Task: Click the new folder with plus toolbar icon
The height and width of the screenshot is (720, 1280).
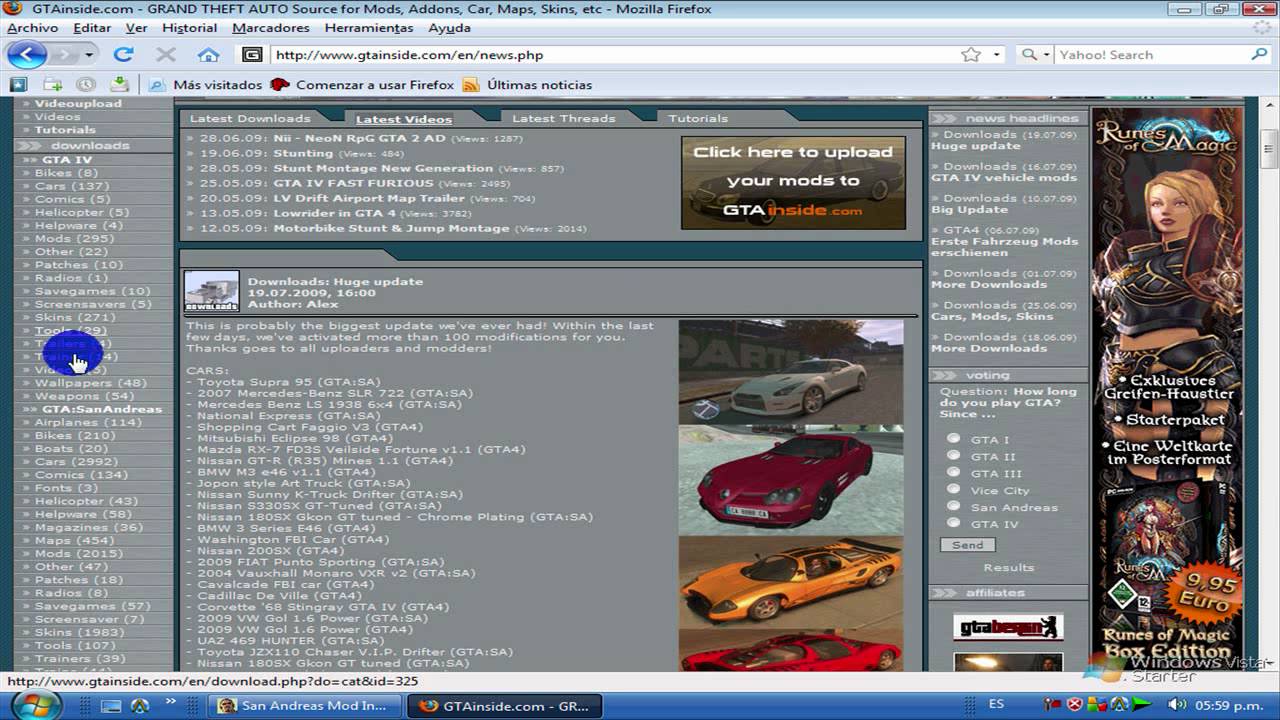Action: 52,85
